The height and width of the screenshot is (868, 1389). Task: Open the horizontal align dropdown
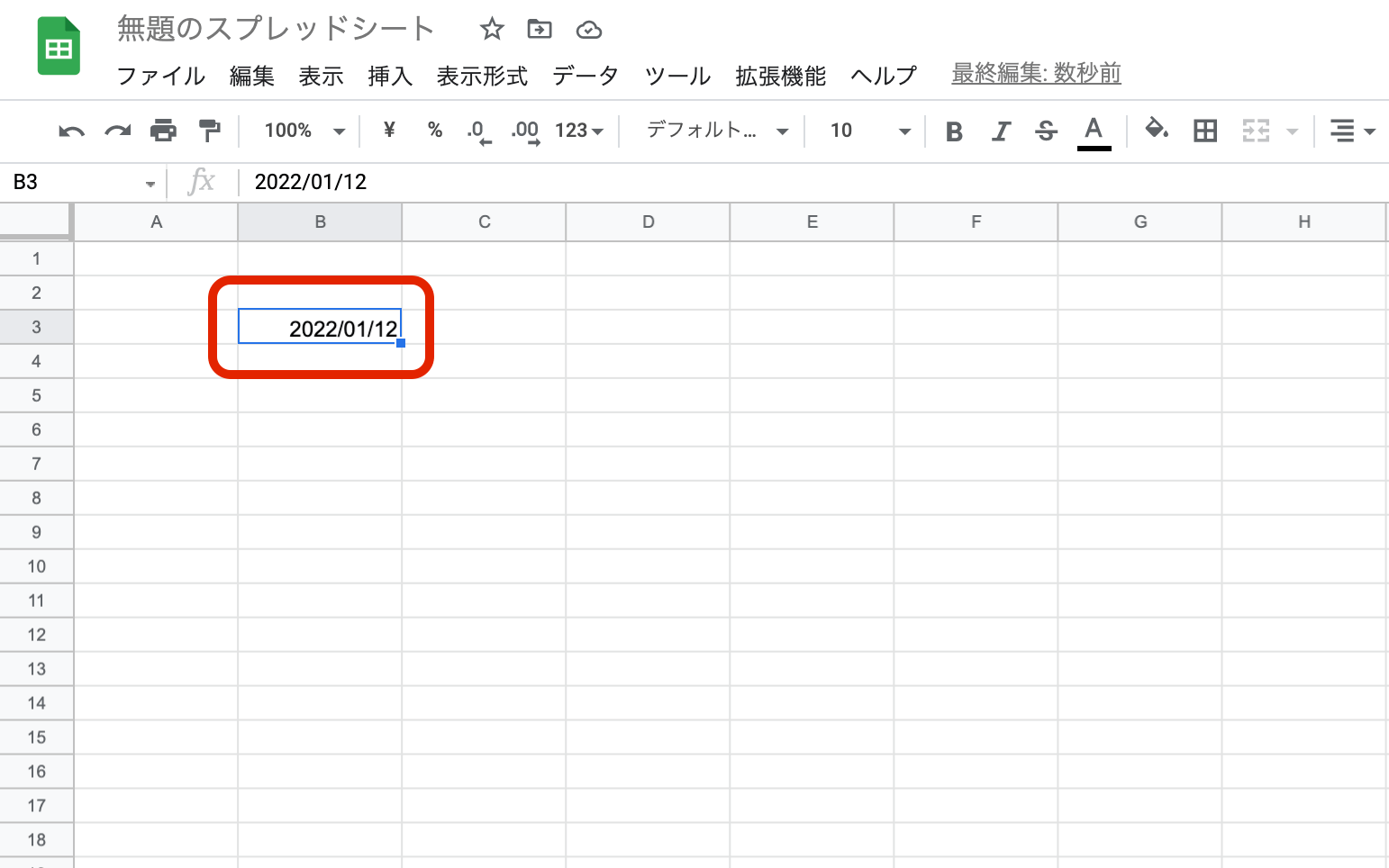coord(1352,131)
